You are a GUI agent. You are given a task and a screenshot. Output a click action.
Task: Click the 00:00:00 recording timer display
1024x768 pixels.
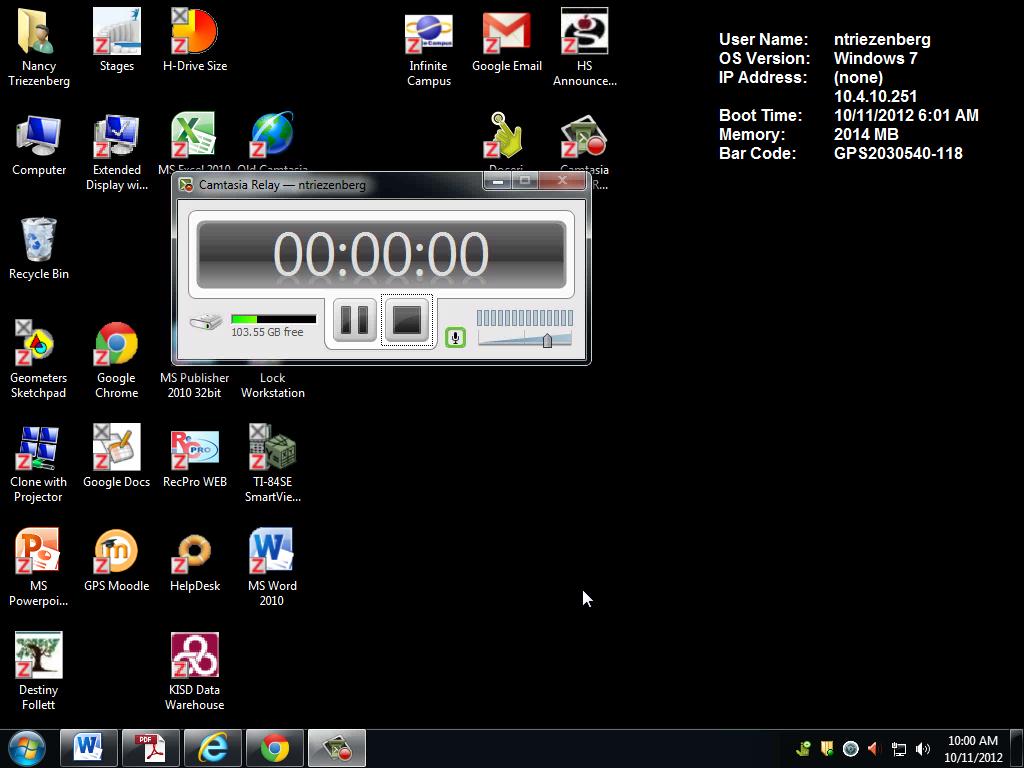point(381,254)
